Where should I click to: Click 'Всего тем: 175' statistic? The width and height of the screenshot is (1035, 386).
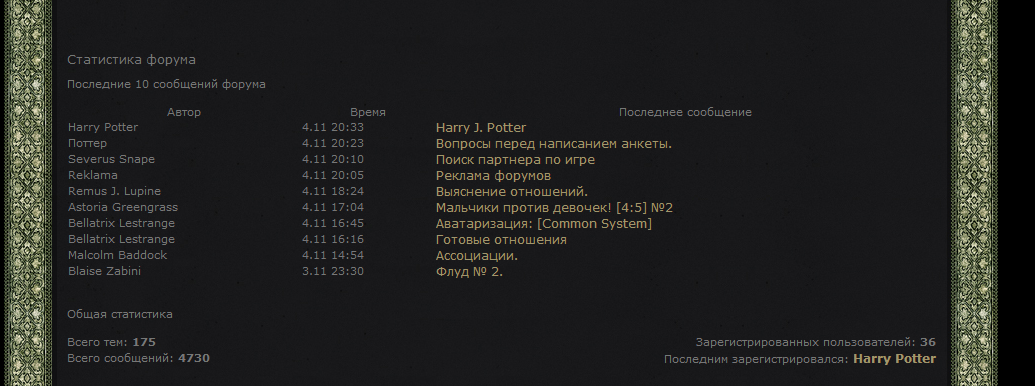coord(112,342)
